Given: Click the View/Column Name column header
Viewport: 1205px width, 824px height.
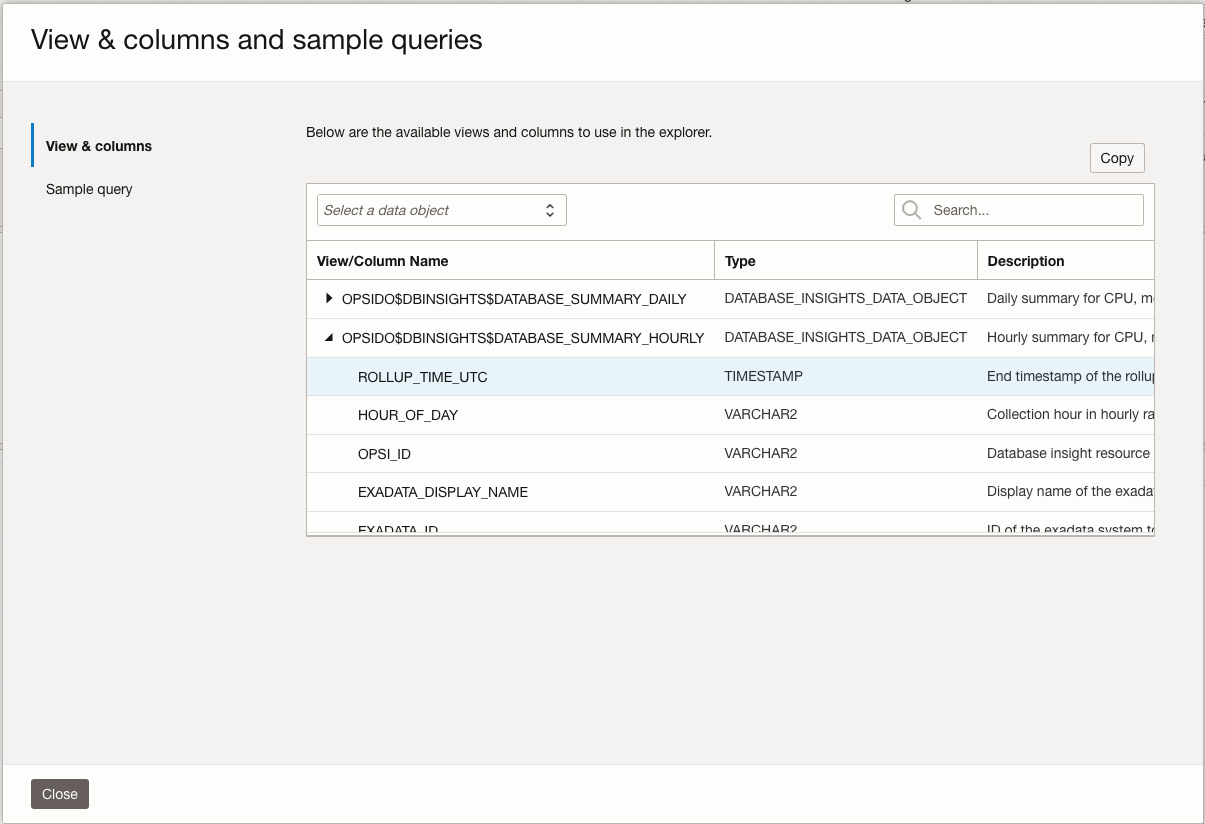Looking at the screenshot, I should coord(382,261).
